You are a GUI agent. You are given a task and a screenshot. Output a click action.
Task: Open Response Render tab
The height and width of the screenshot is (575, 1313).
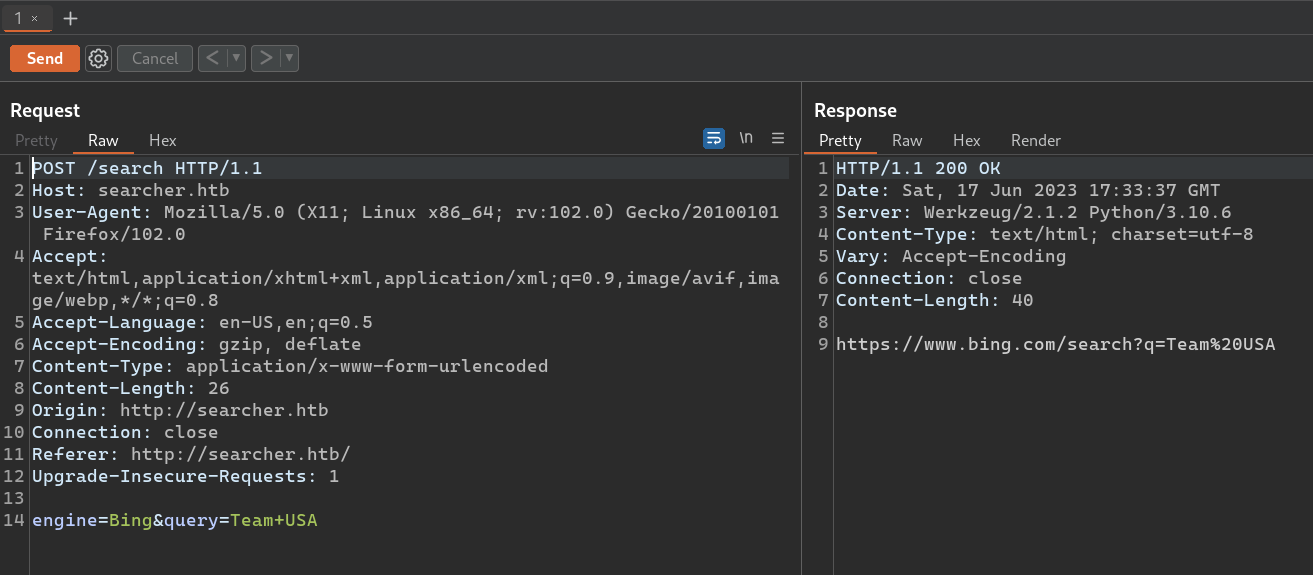[x=1036, y=140]
